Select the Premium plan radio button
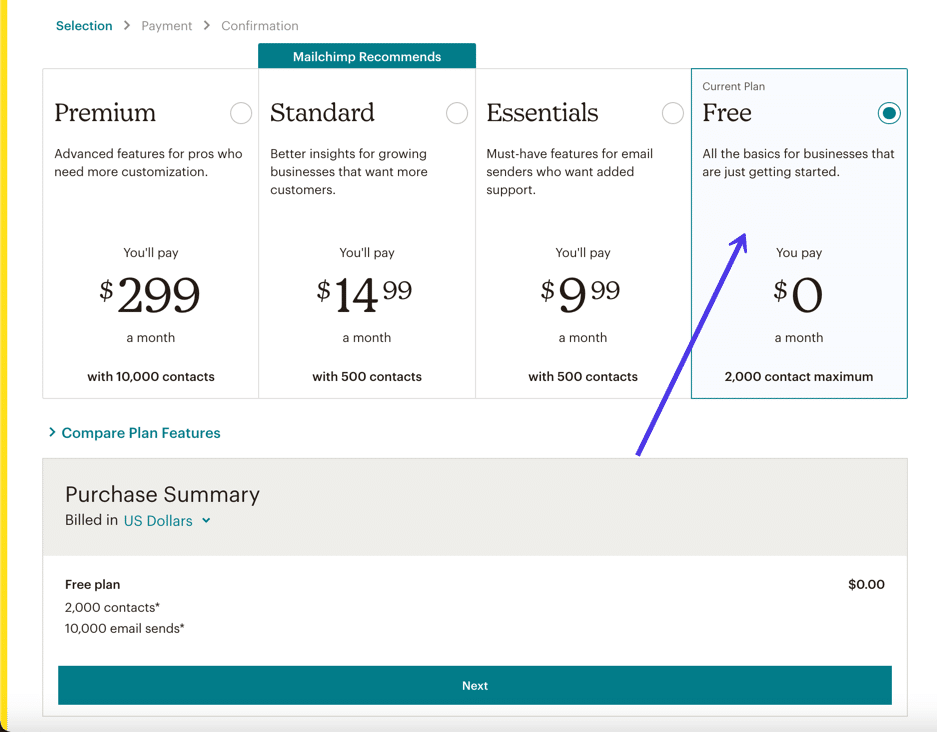Viewport: 937px width, 732px height. click(x=241, y=113)
